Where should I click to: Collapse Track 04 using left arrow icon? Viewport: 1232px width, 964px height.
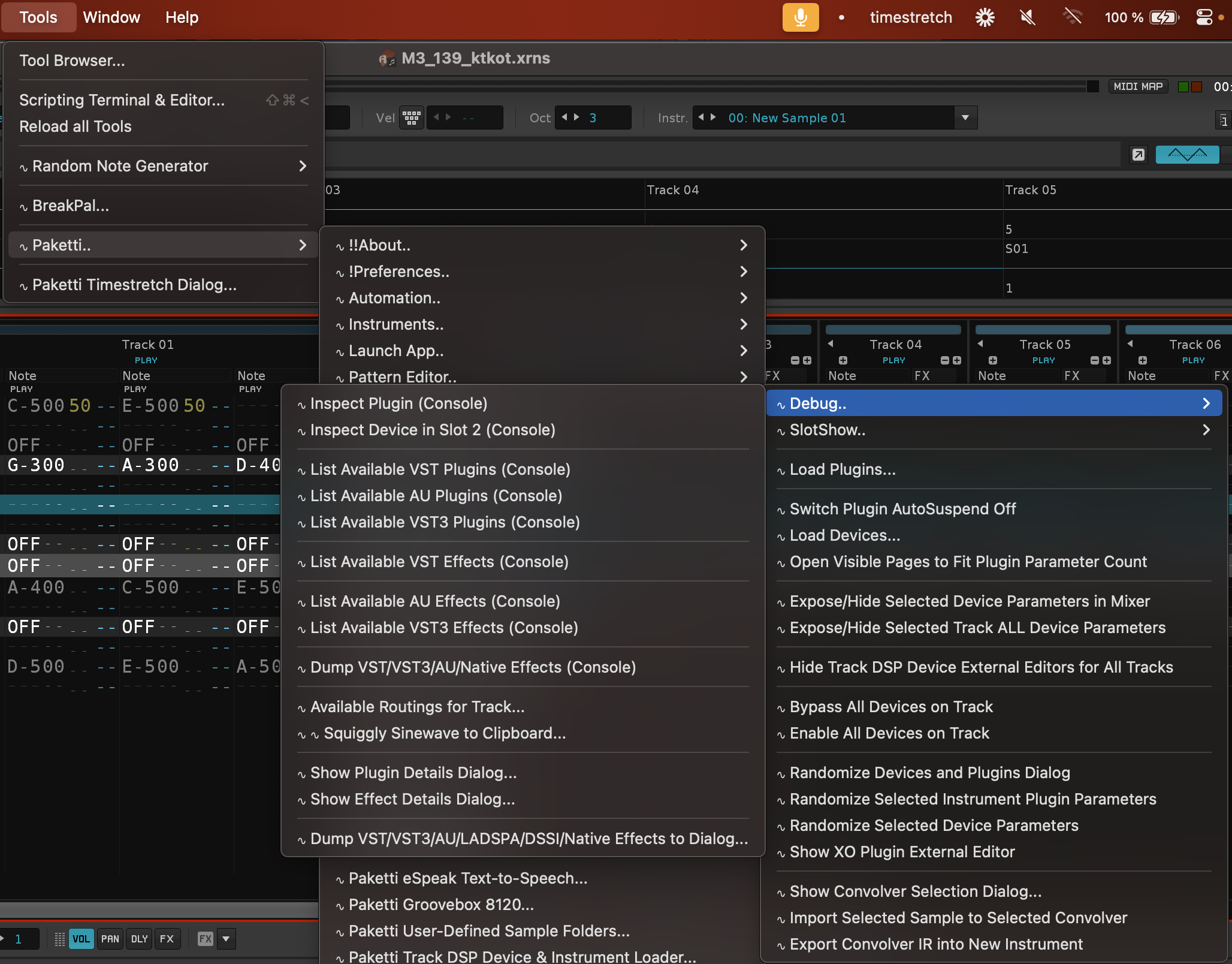tap(831, 344)
